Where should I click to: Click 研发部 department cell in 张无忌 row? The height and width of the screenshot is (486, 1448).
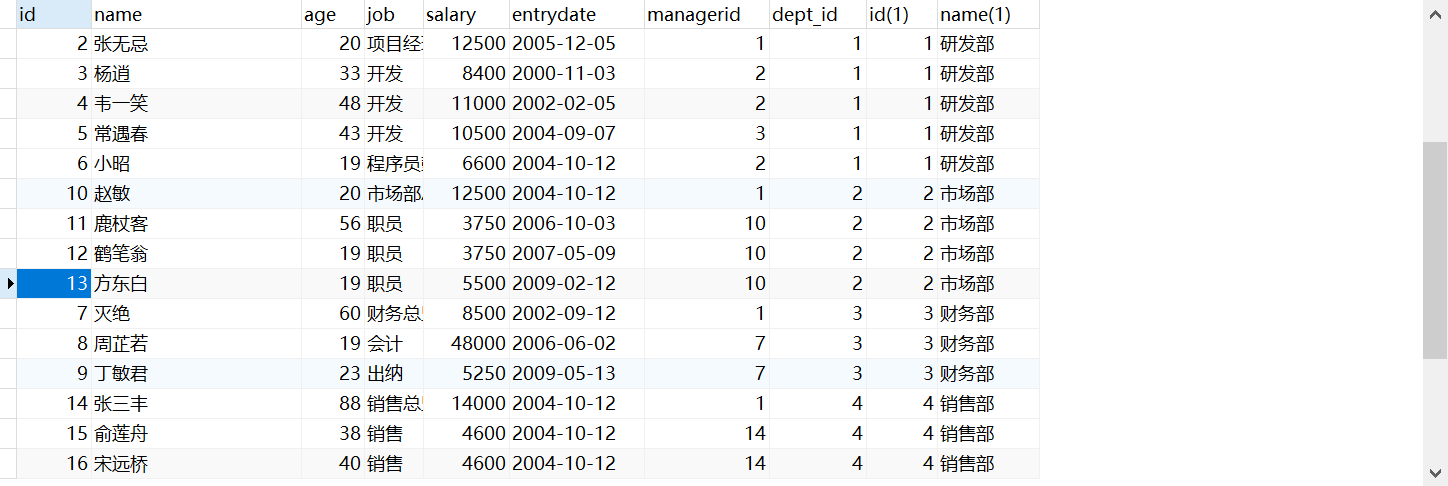988,44
